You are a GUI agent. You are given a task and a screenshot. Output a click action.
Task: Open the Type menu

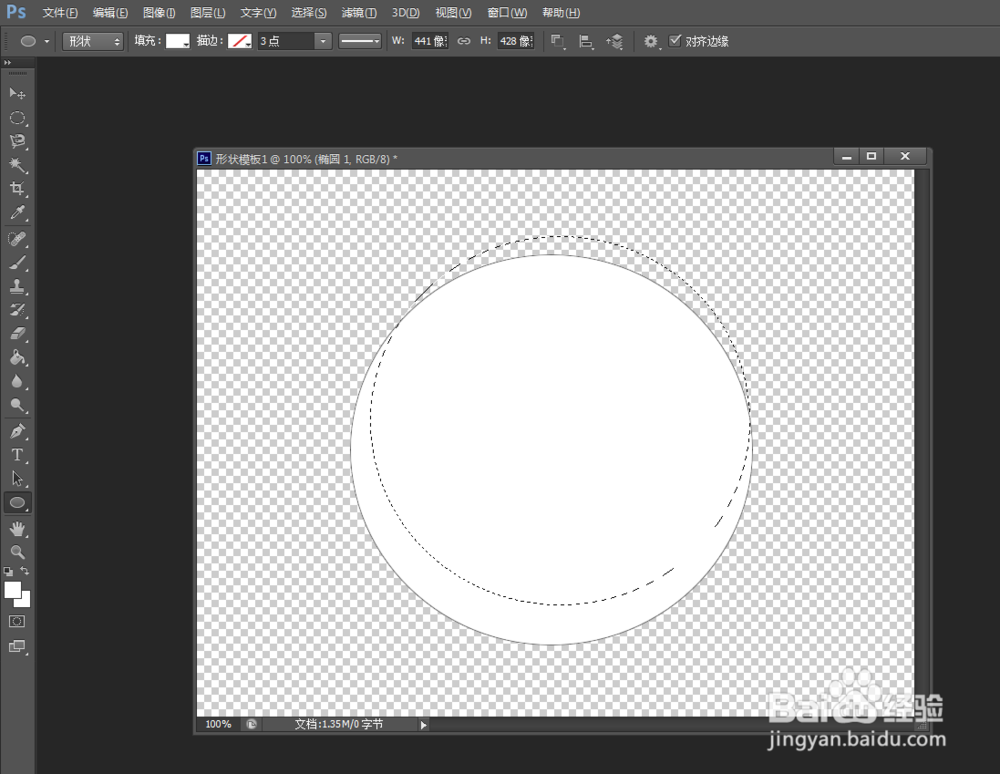point(258,13)
